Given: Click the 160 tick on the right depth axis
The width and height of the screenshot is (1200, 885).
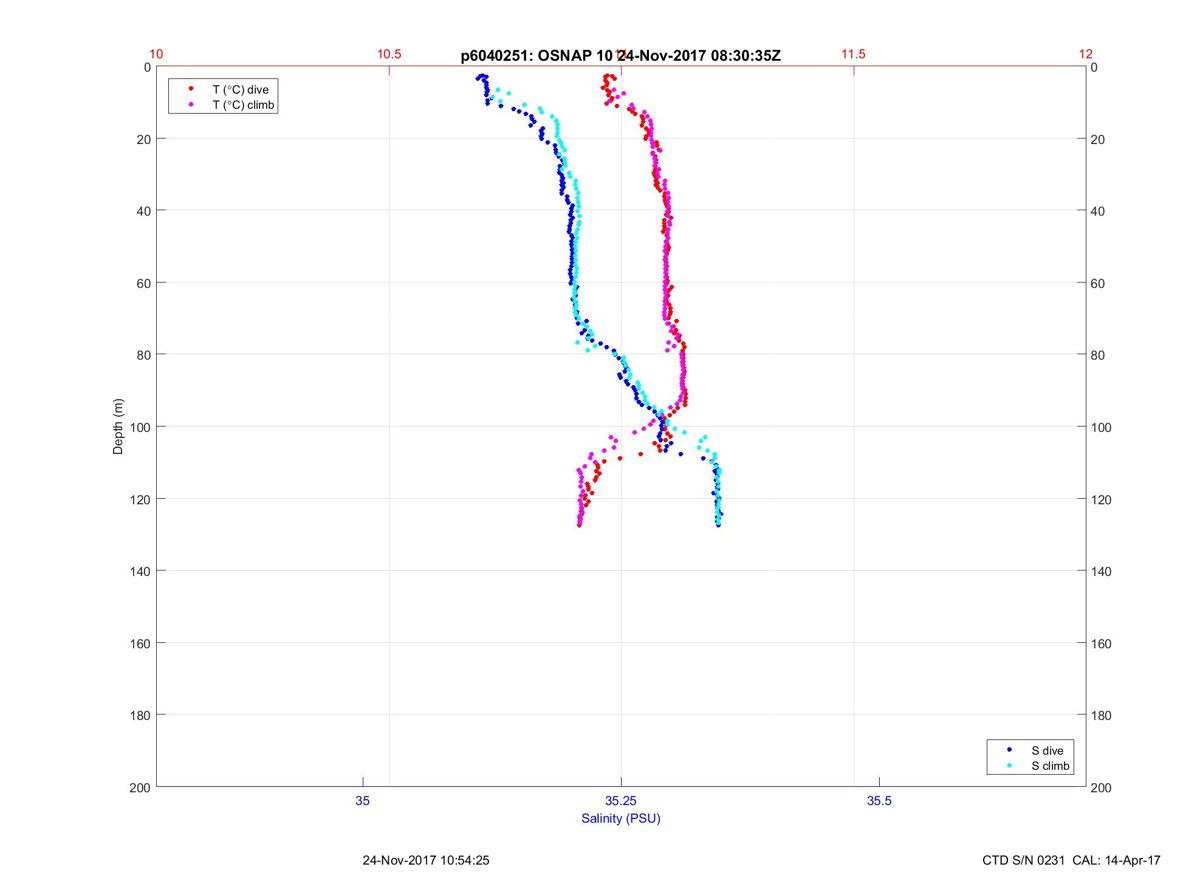Looking at the screenshot, I should point(1103,643).
